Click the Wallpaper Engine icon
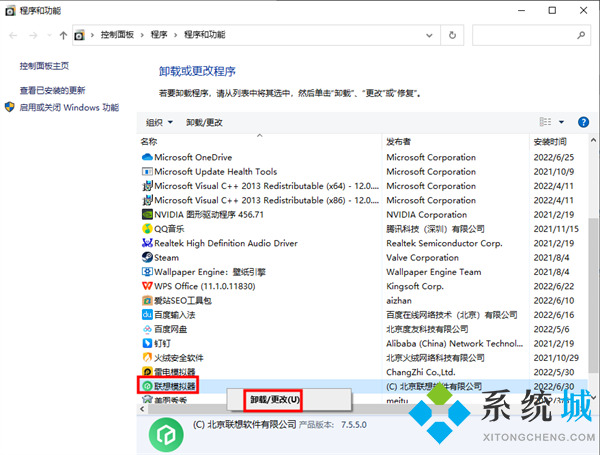Image resolution: width=600 pixels, height=455 pixels. [147, 272]
